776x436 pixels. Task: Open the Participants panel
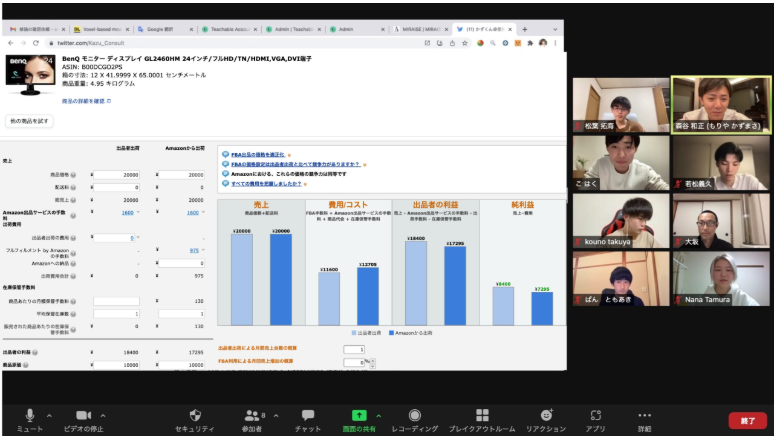tap(252, 421)
